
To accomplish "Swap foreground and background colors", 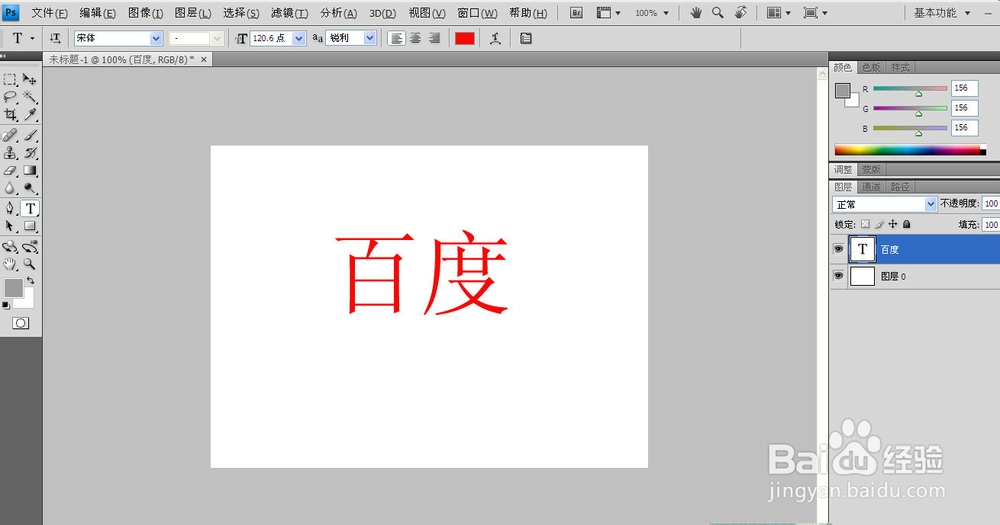I will pyautogui.click(x=31, y=281).
